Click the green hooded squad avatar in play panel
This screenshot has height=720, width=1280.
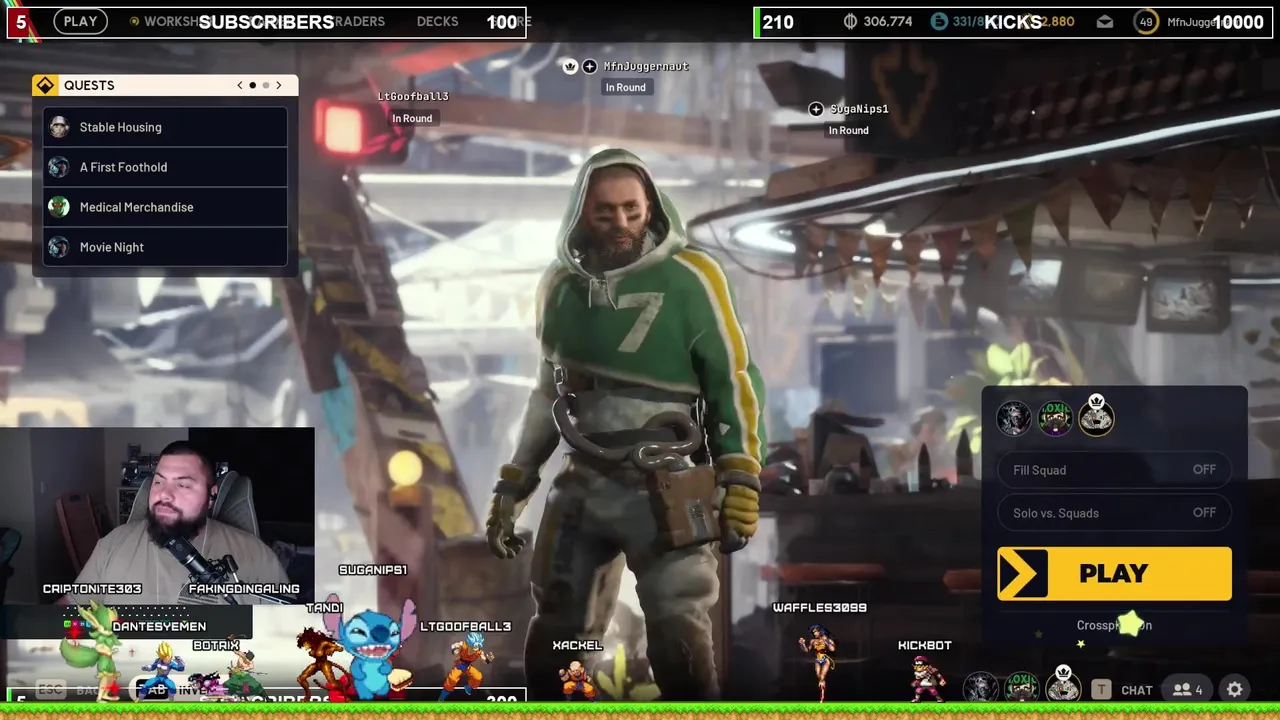[x=1054, y=418]
